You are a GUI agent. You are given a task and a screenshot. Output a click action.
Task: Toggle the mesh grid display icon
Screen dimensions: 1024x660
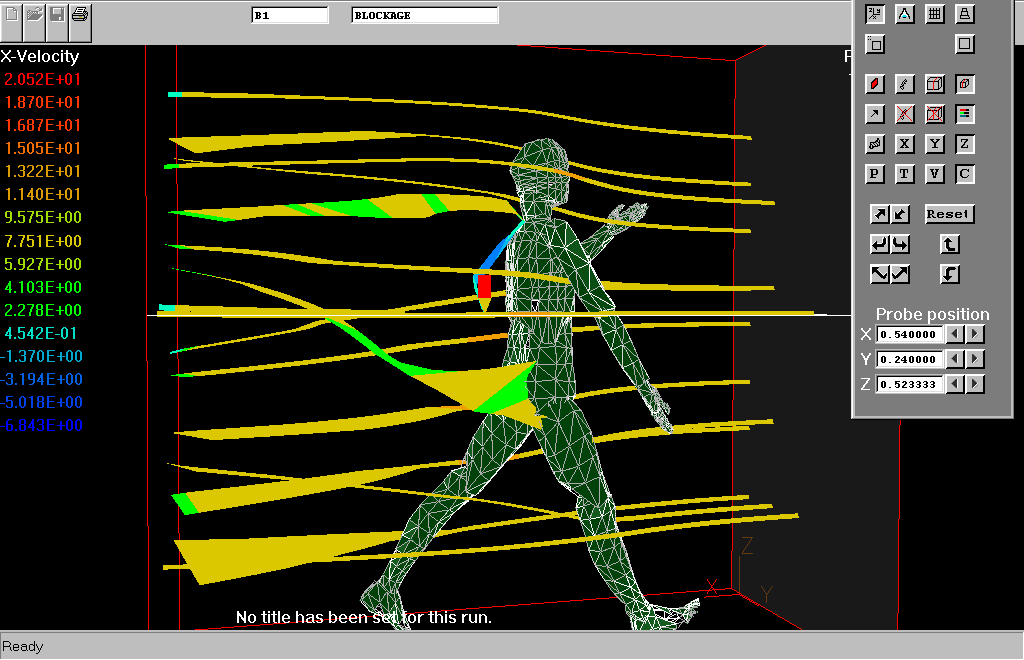(934, 14)
